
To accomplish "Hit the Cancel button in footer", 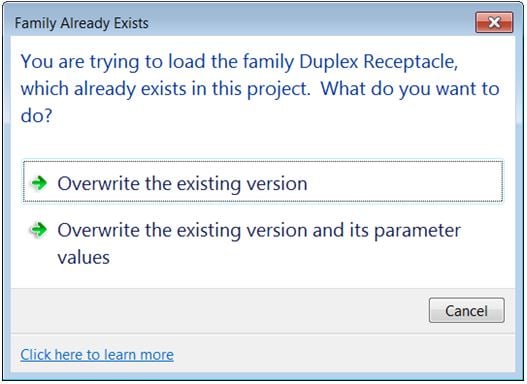I will point(467,310).
